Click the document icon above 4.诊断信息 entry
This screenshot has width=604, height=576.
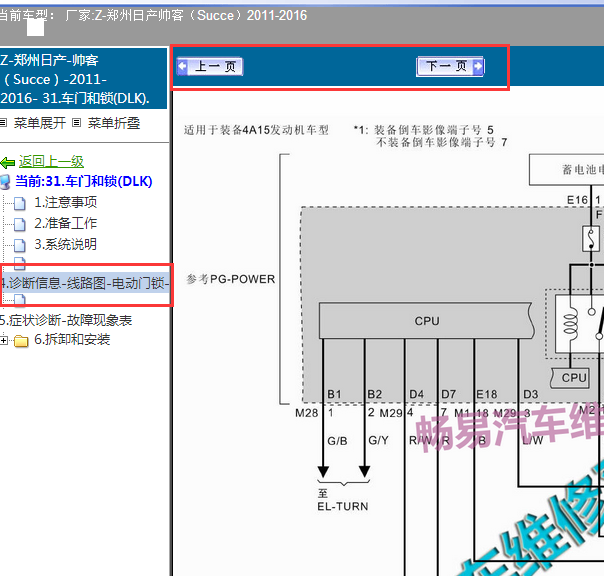click(x=20, y=263)
